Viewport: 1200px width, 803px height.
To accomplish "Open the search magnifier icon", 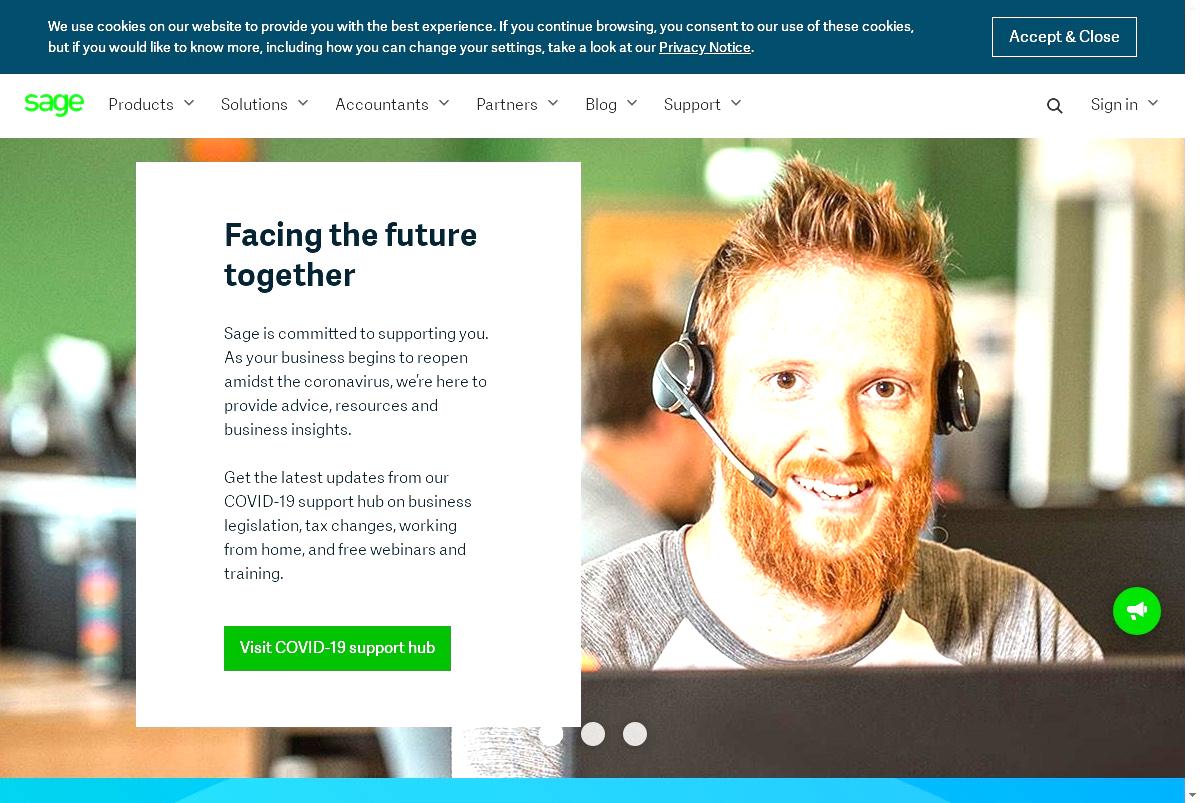I will (x=1054, y=105).
